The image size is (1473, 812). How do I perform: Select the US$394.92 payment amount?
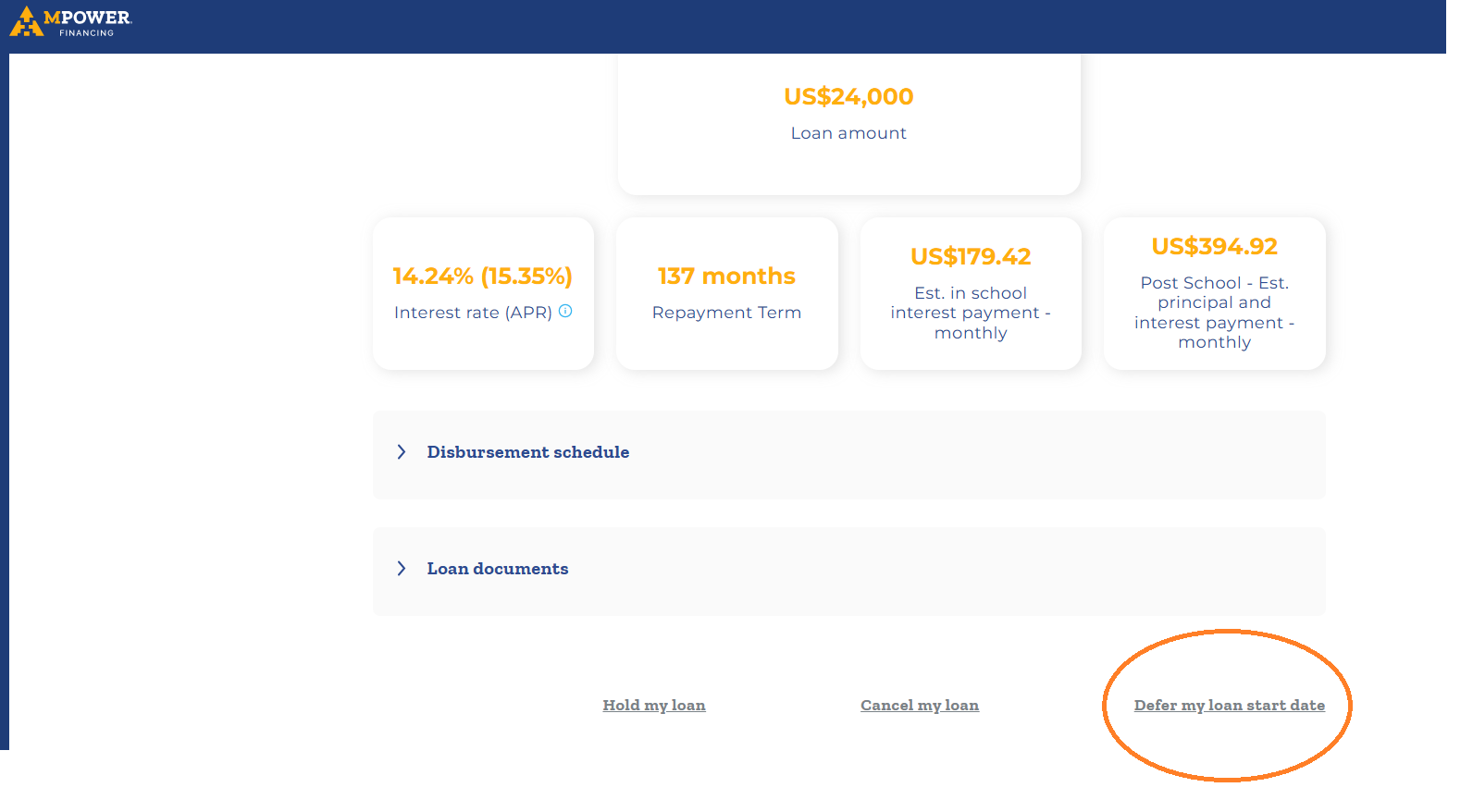1214,246
